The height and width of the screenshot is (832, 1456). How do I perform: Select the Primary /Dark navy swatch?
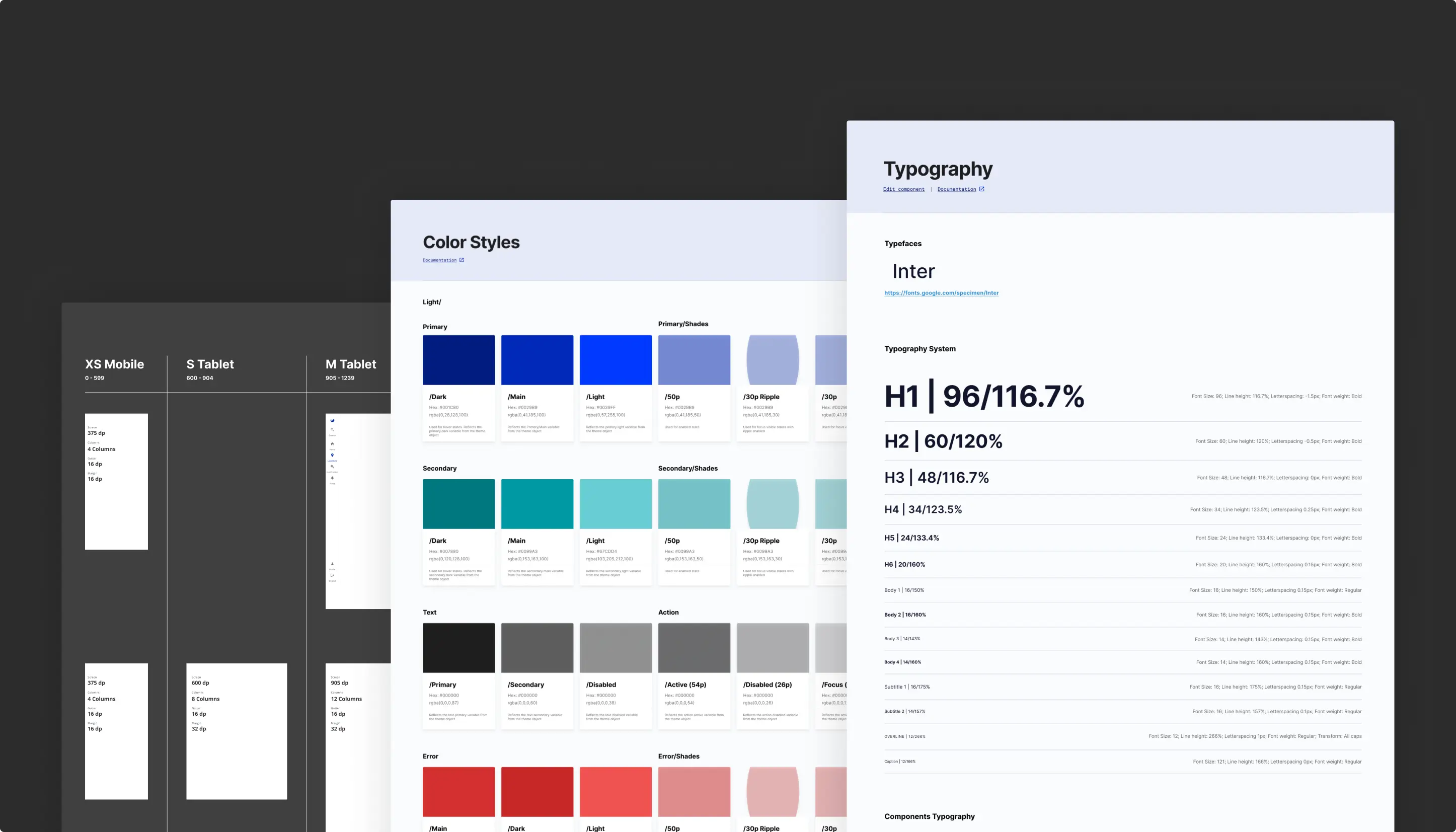pos(458,360)
